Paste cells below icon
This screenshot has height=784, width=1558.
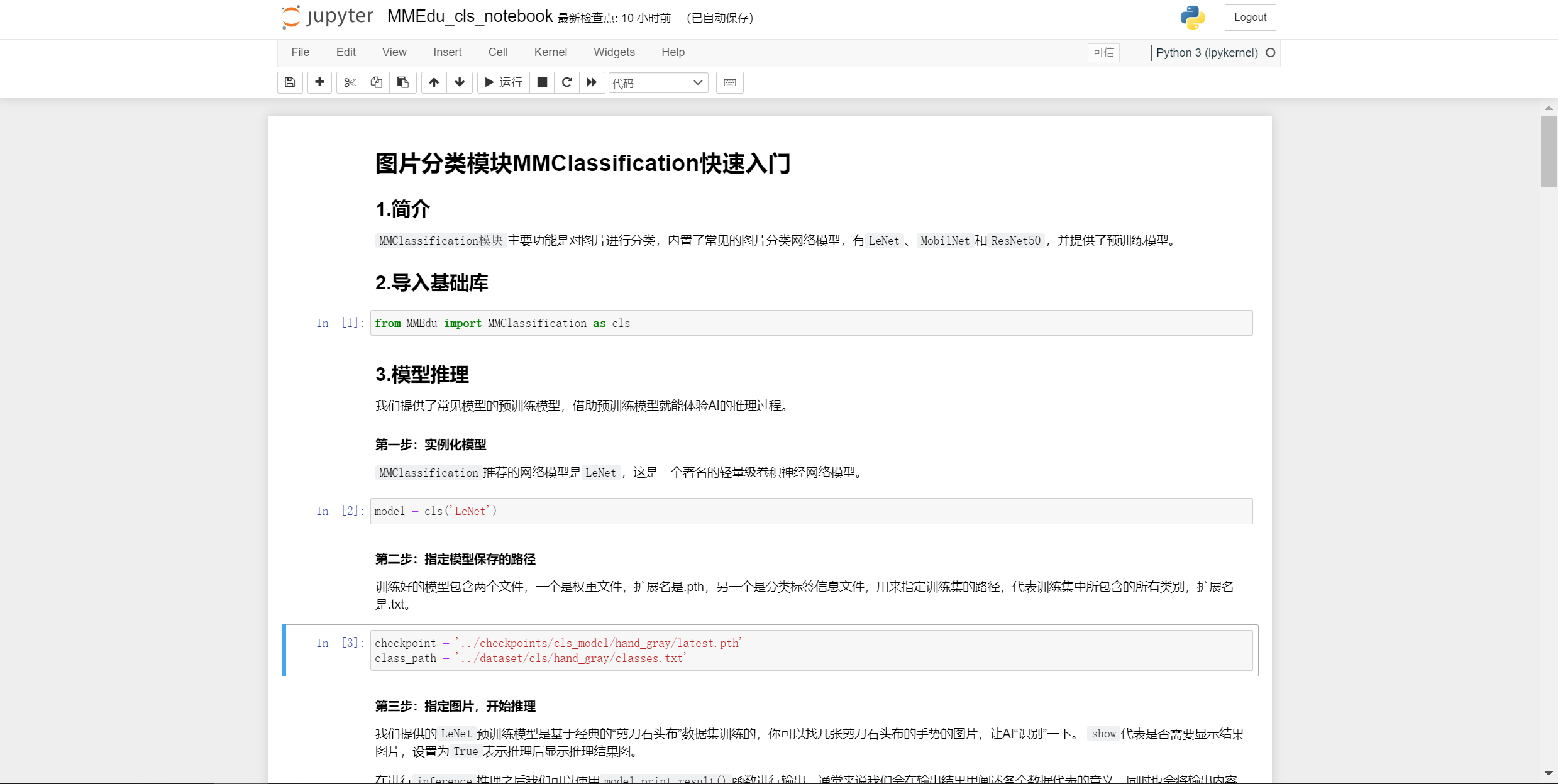coord(403,82)
